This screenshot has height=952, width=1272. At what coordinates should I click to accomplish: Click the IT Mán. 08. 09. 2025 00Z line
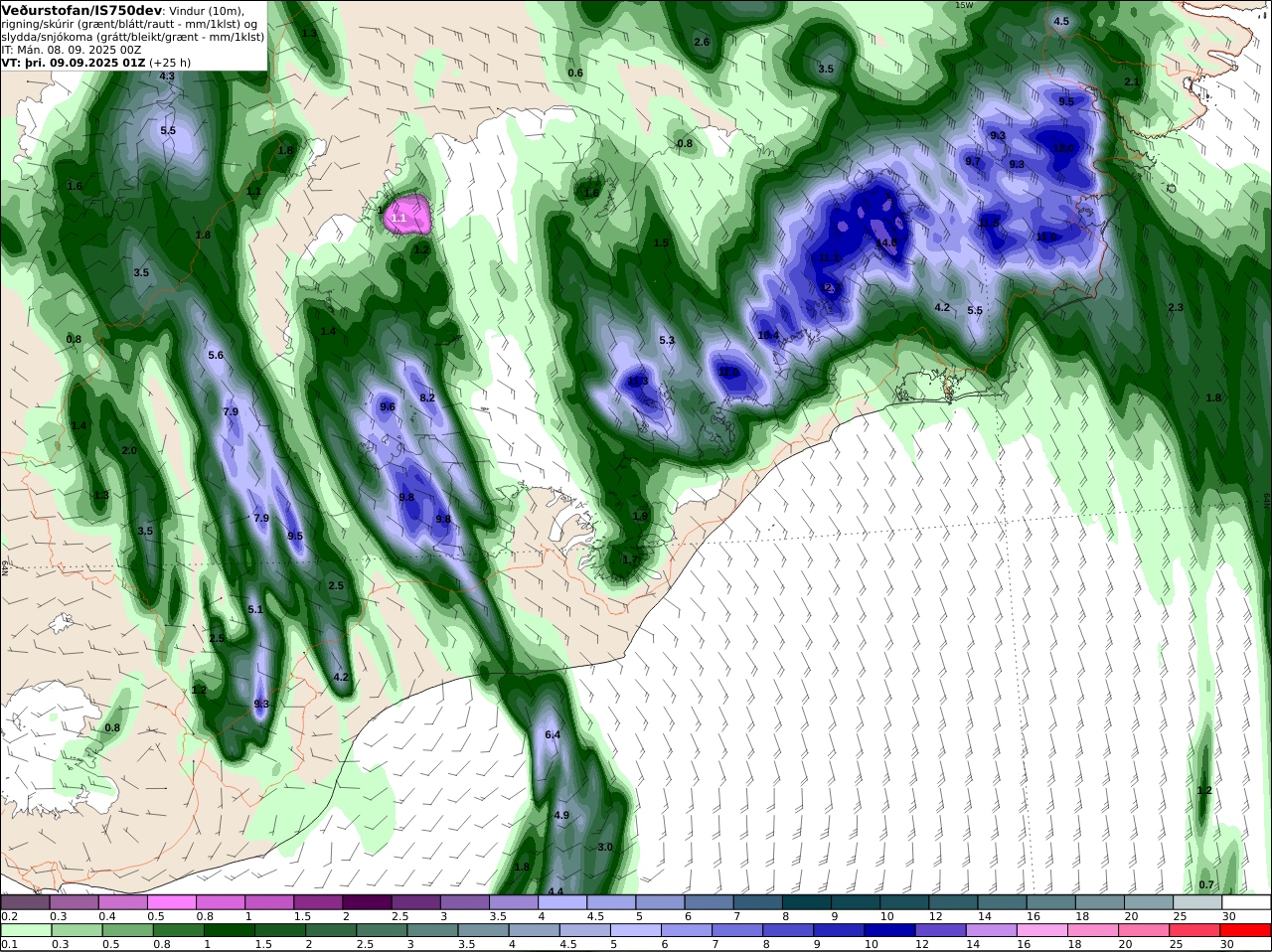72,50
